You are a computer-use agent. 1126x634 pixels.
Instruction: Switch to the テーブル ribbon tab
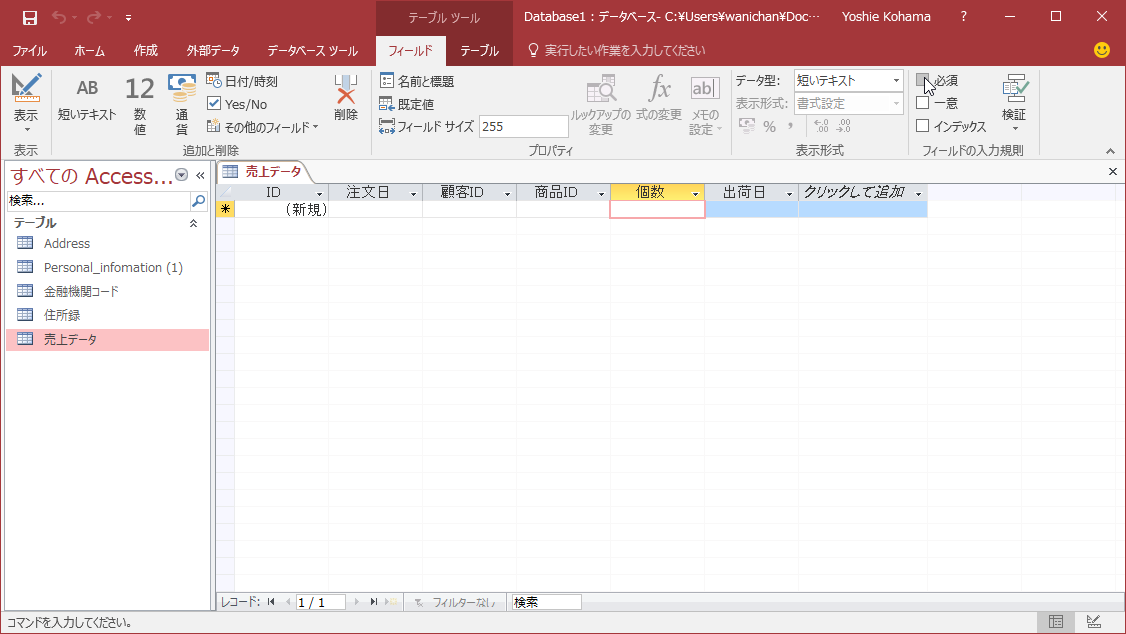479,50
